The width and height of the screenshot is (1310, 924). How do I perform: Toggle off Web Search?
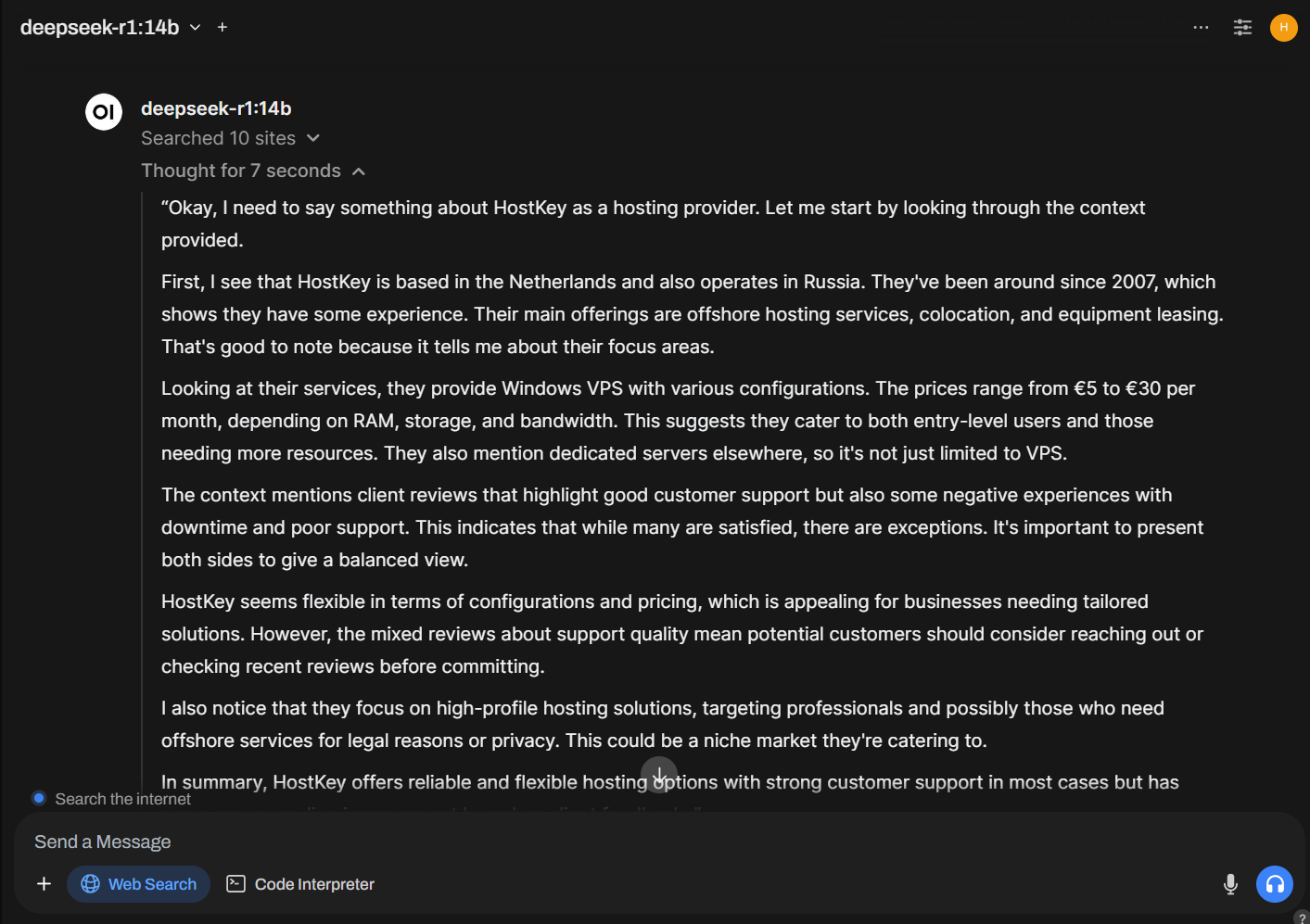pos(139,884)
